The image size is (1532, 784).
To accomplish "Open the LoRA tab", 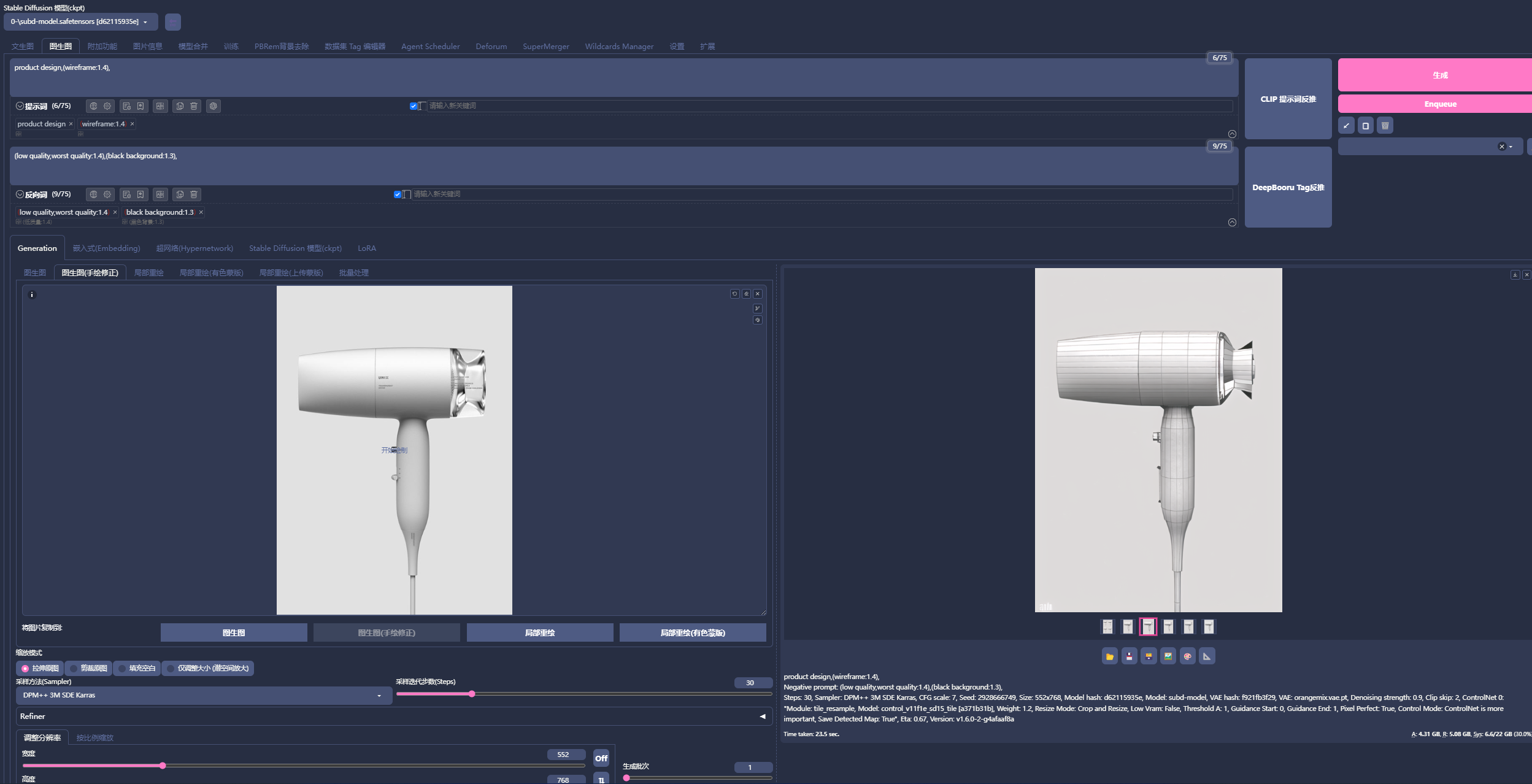I will click(366, 248).
